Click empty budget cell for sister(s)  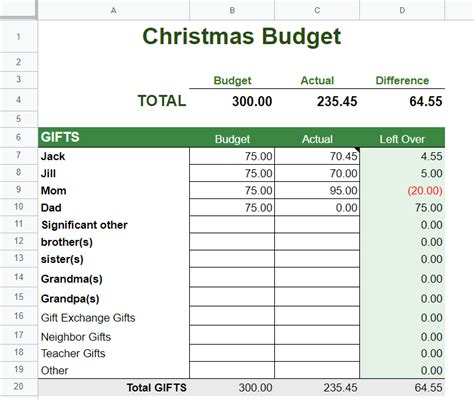[232, 259]
